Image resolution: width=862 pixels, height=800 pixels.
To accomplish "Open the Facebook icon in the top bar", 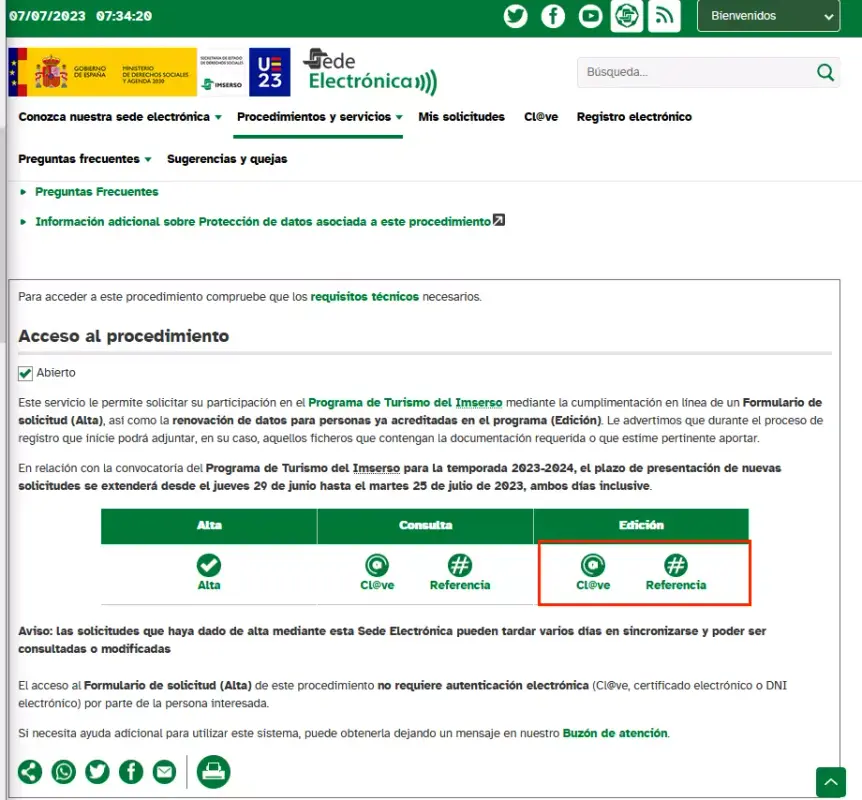I will [552, 16].
